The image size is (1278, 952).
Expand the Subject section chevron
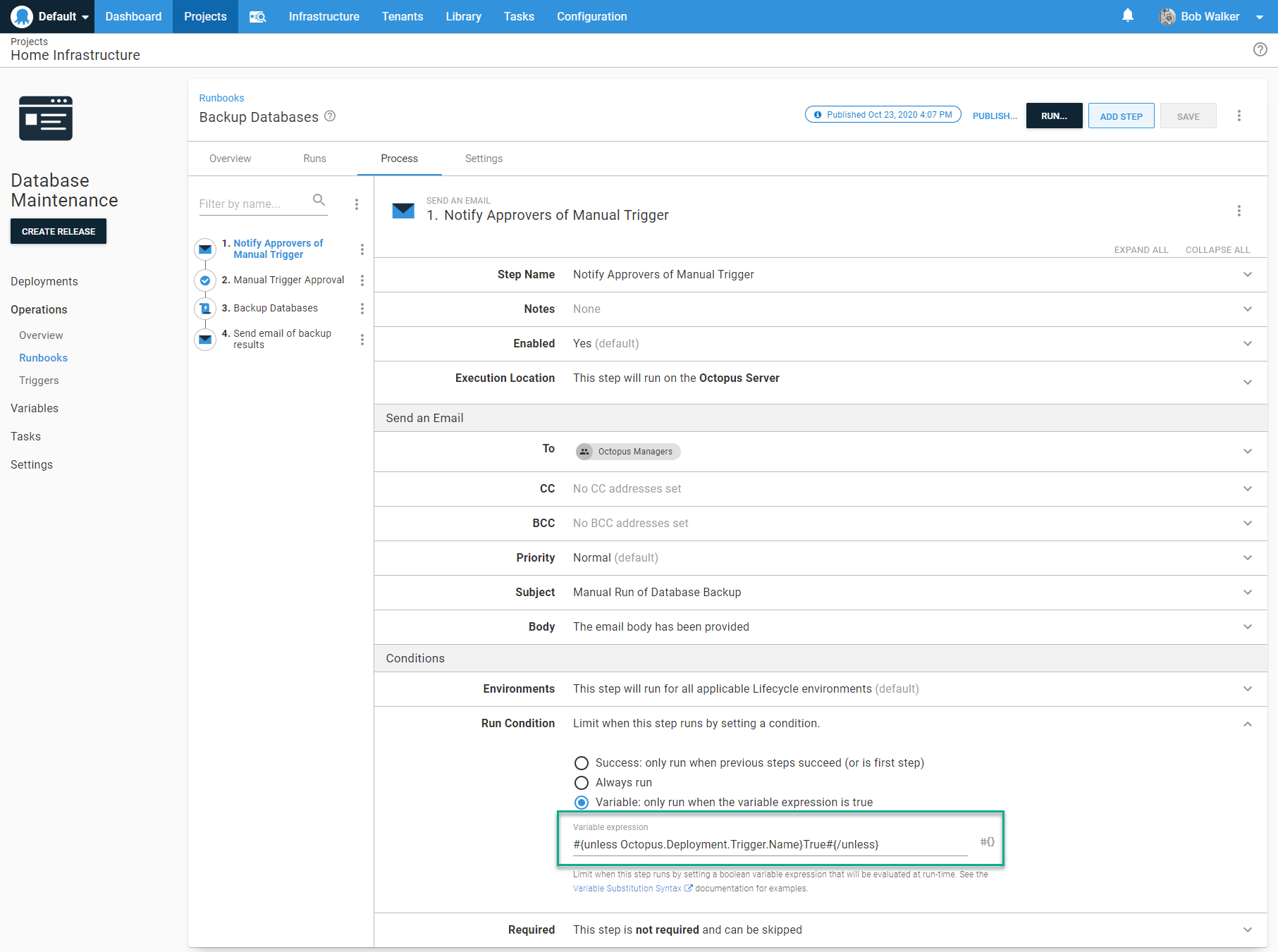point(1247,593)
